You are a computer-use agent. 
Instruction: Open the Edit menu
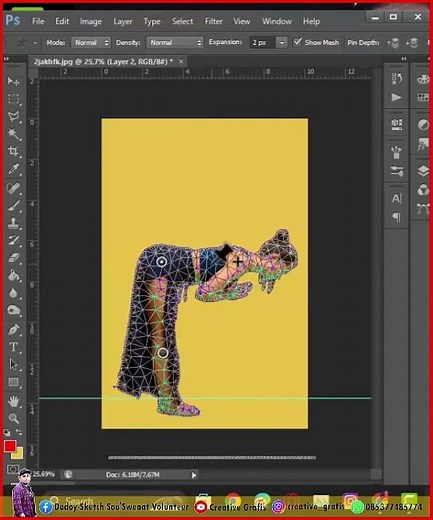tap(62, 21)
